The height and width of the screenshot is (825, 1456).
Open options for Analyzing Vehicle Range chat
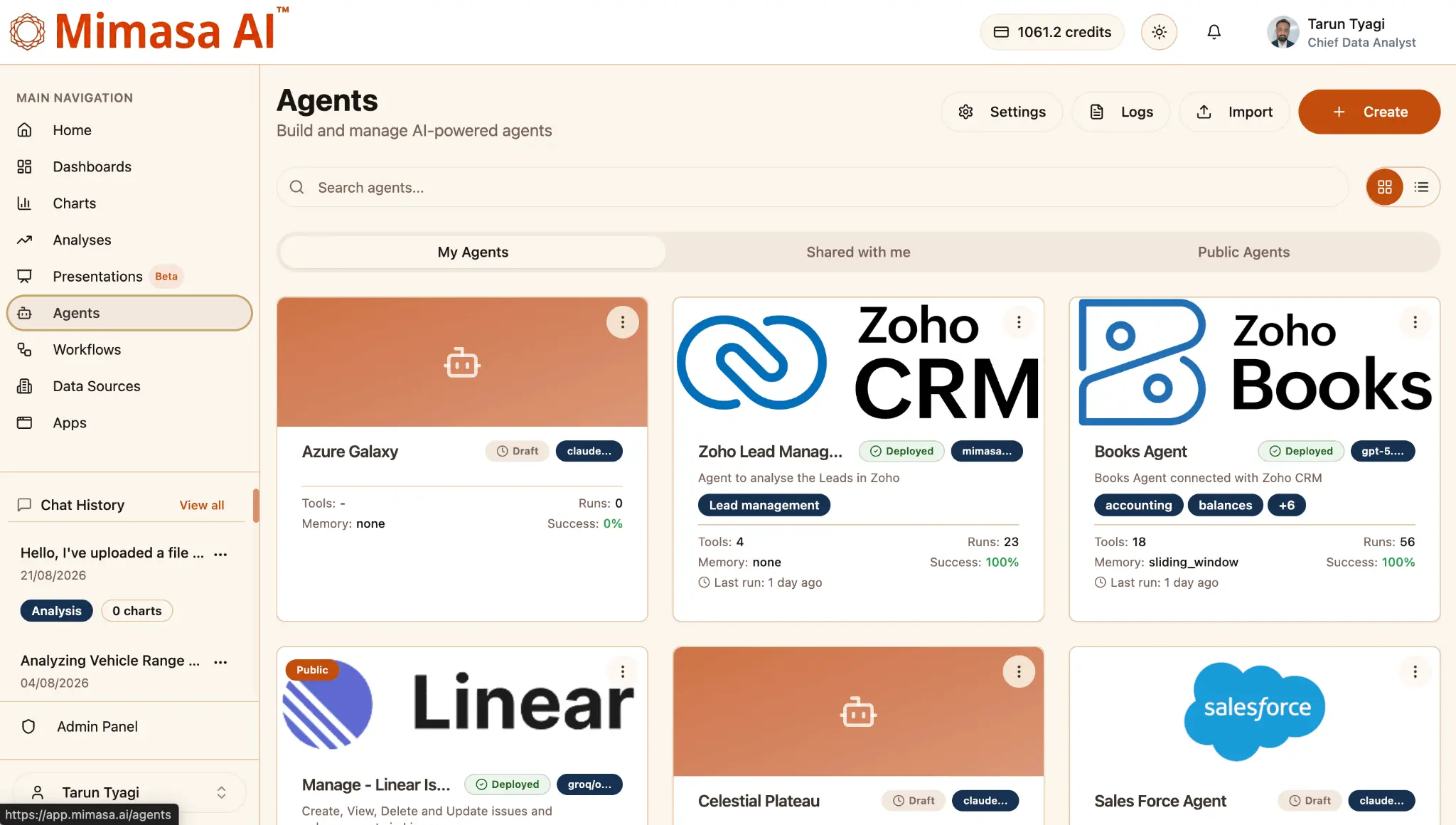coord(220,662)
